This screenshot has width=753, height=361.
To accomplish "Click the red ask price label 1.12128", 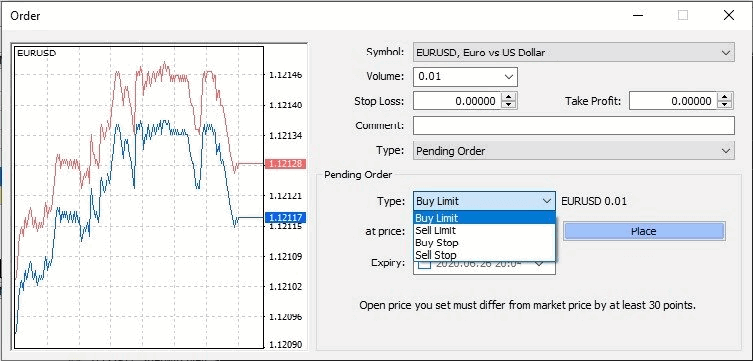I will (x=286, y=164).
